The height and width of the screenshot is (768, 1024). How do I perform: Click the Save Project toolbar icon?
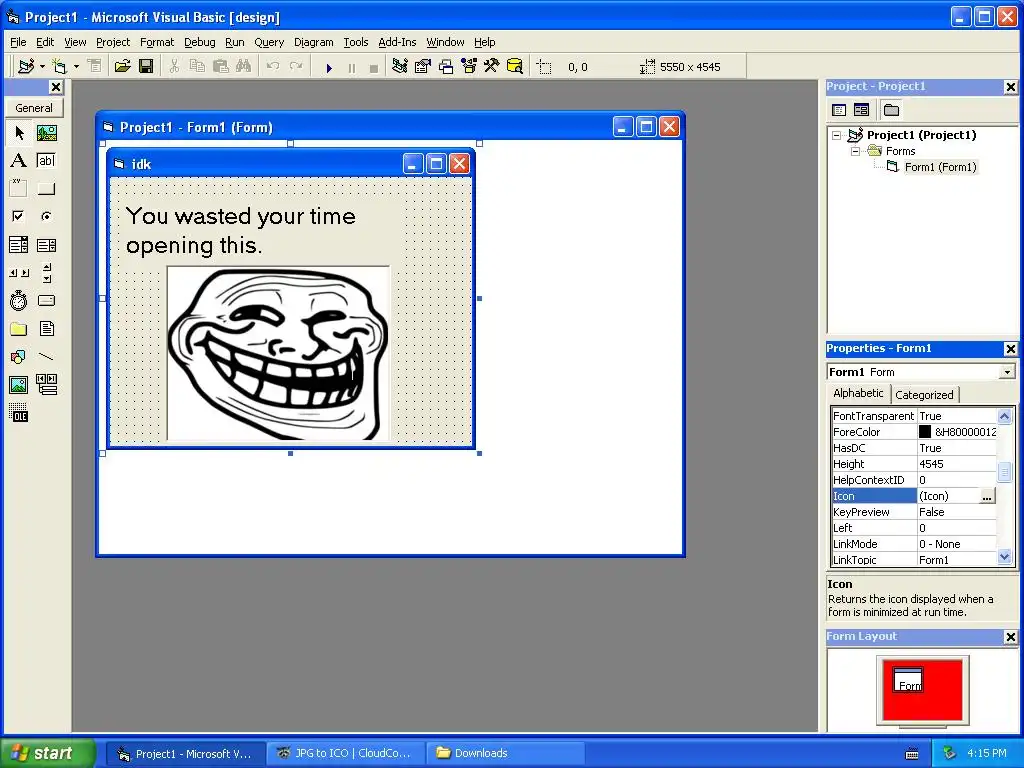[146, 67]
